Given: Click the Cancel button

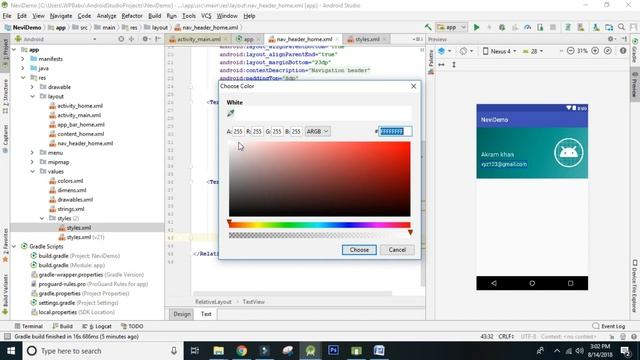Looking at the screenshot, I should pyautogui.click(x=397, y=250).
